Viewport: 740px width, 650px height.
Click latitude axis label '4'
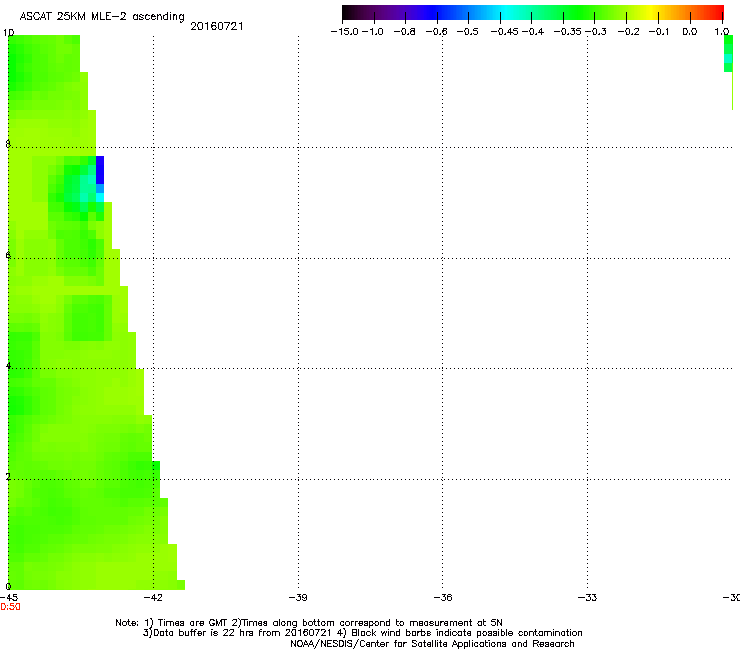pyautogui.click(x=8, y=366)
